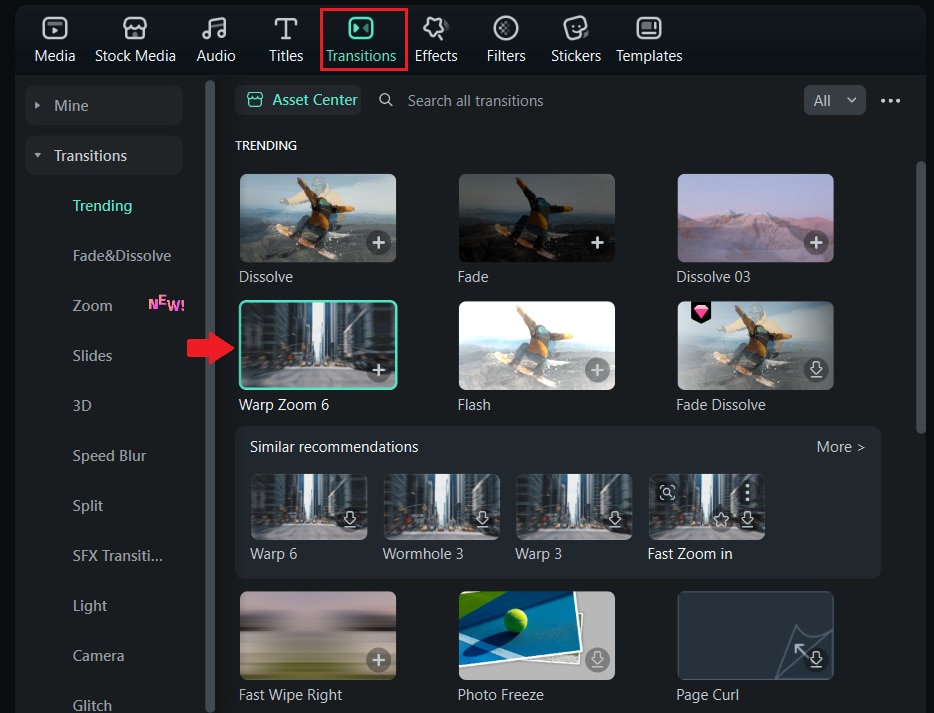
Task: Click More similar recommendations link
Action: click(840, 447)
